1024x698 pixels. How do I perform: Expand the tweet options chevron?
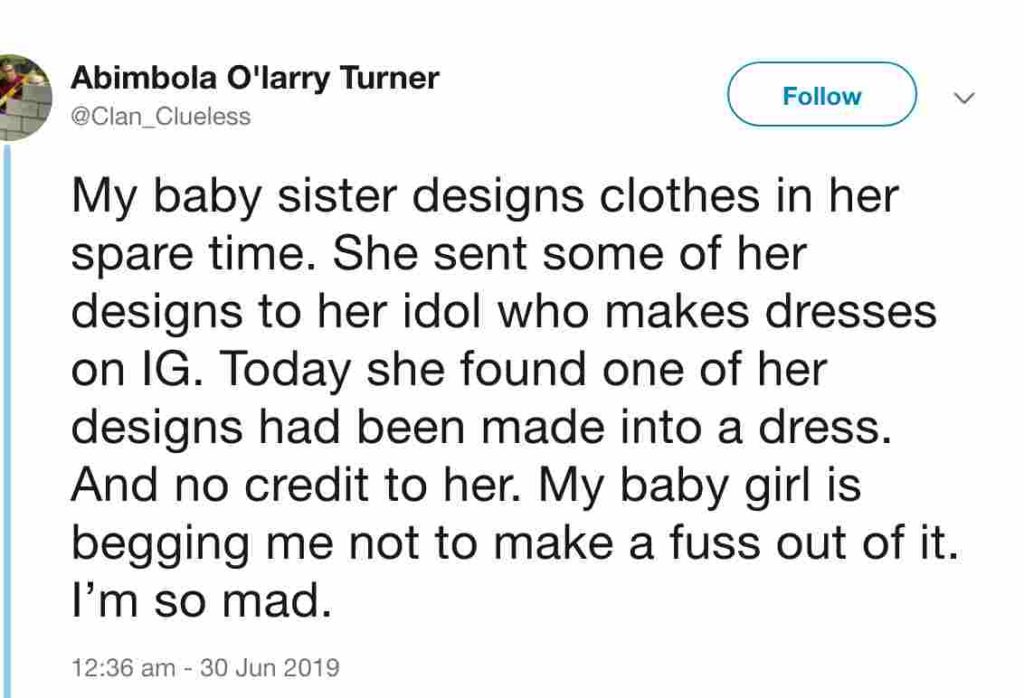(x=964, y=98)
